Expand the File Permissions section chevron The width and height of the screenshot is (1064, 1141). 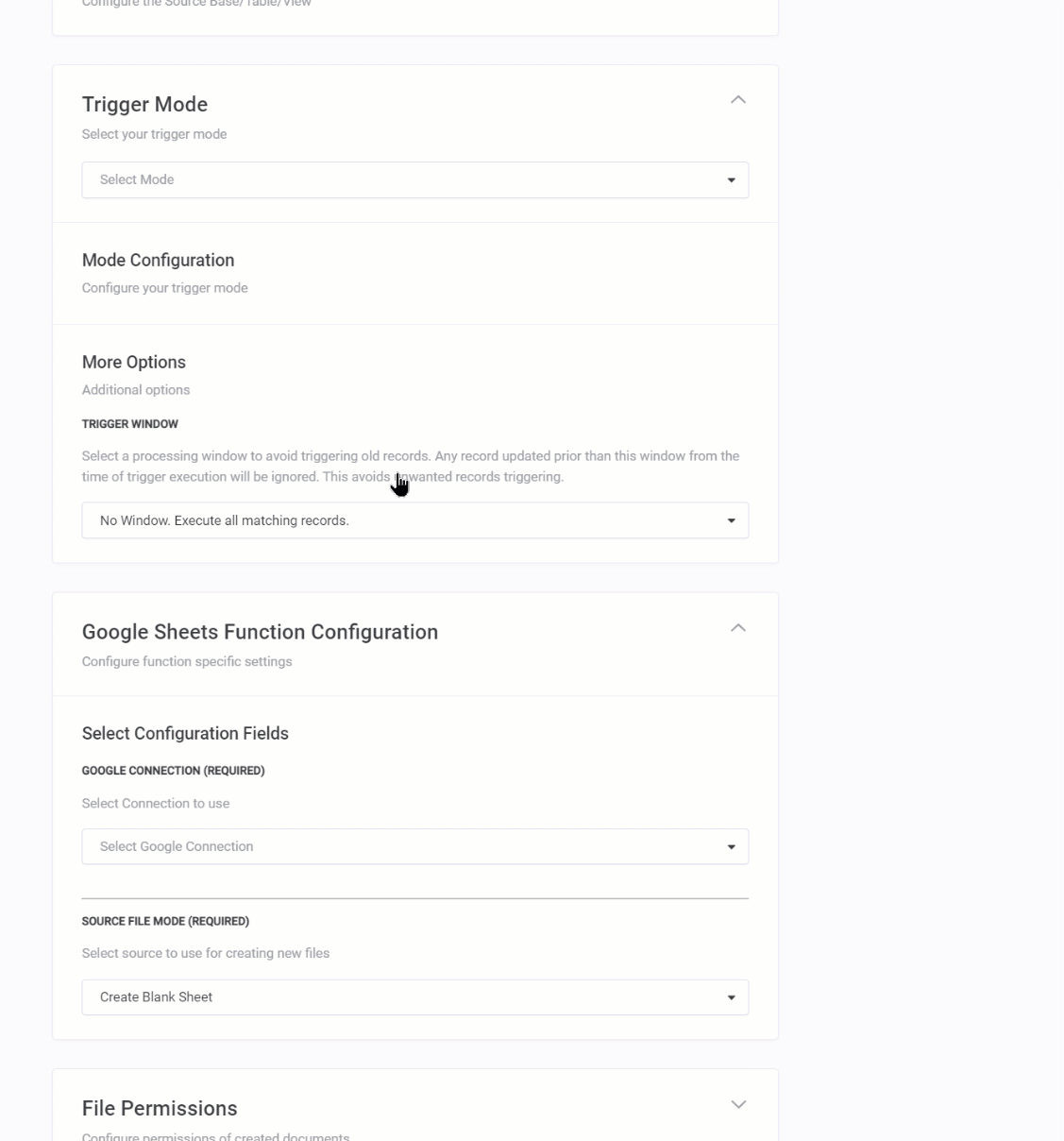[738, 1104]
